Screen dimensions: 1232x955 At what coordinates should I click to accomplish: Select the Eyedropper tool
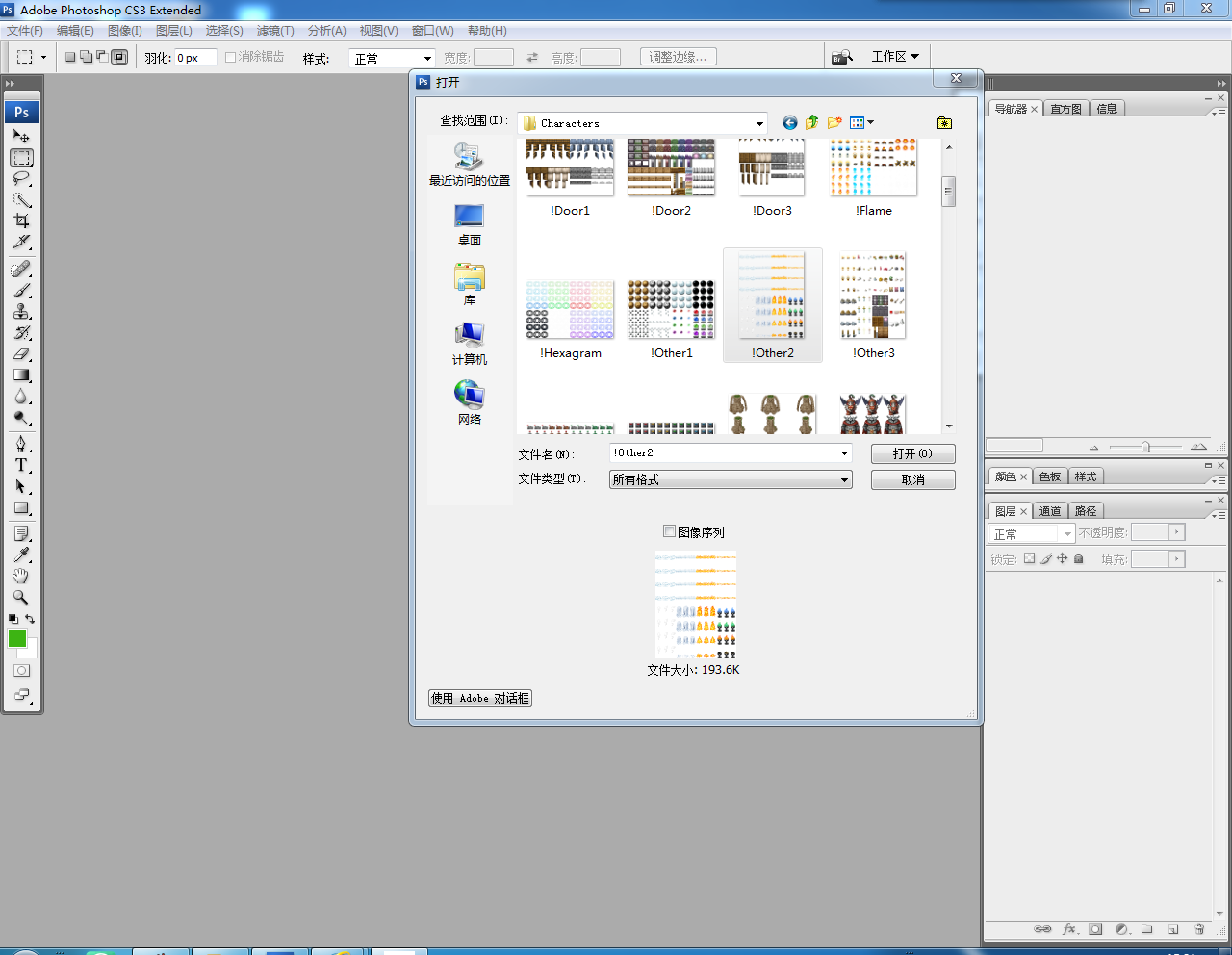21,555
